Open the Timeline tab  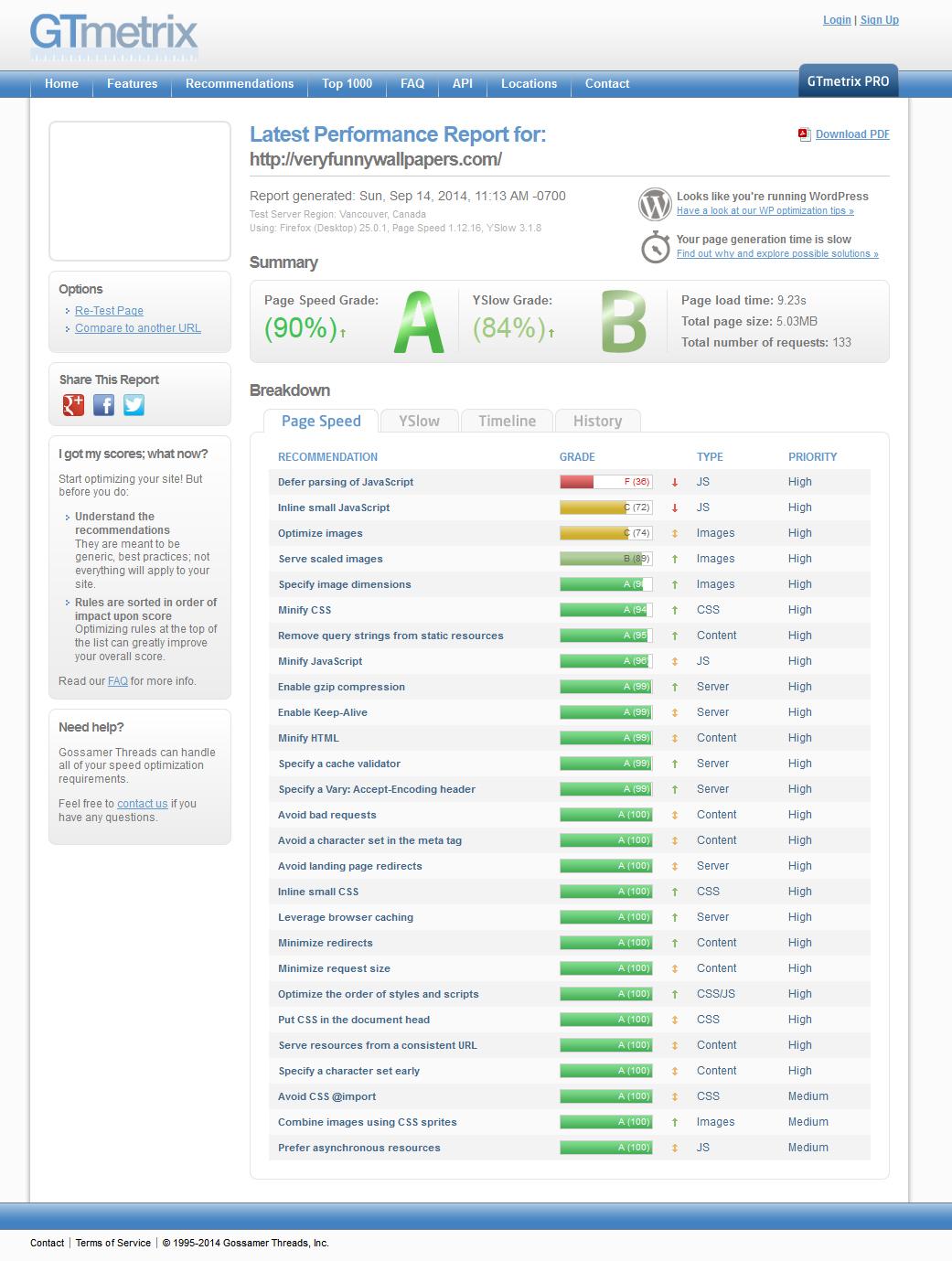point(507,421)
